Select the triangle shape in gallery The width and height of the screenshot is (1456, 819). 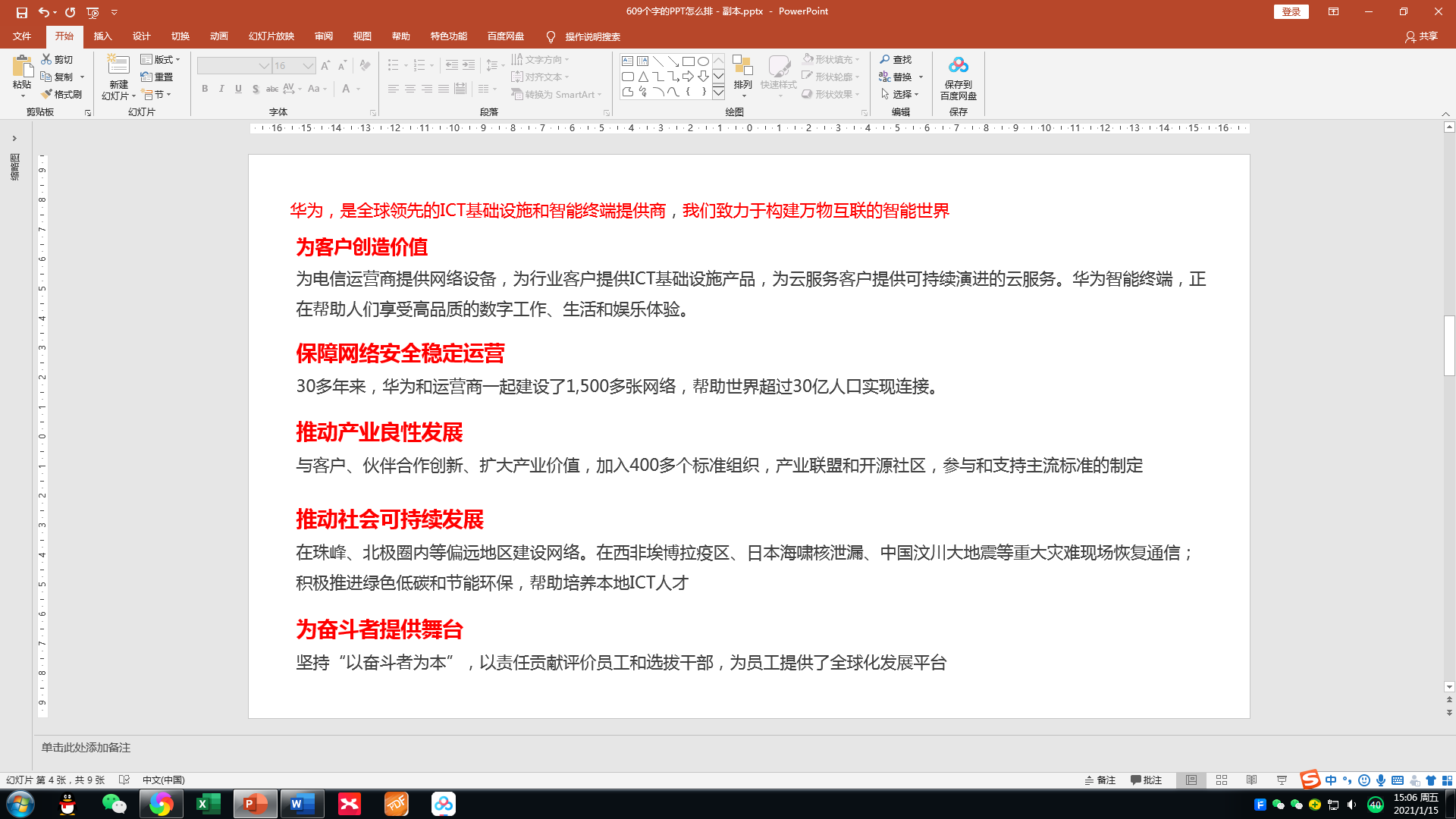pos(642,77)
